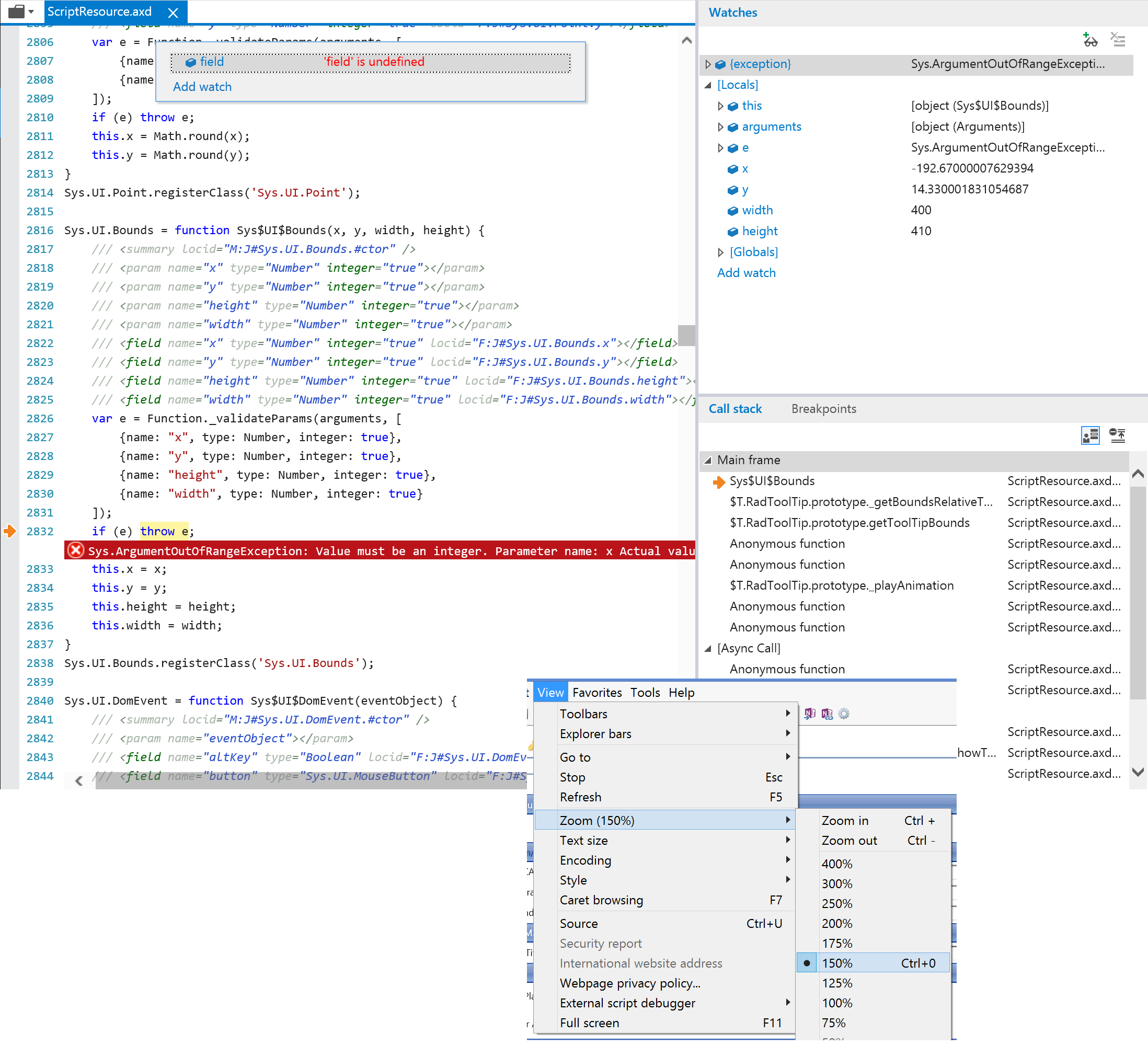The width and height of the screenshot is (1148, 1057).
Task: Expand the {exception} watch entry
Action: (x=708, y=64)
